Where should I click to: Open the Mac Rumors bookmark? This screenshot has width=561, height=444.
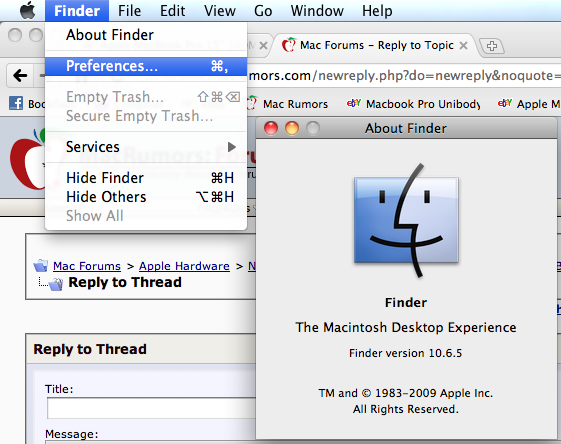287,104
